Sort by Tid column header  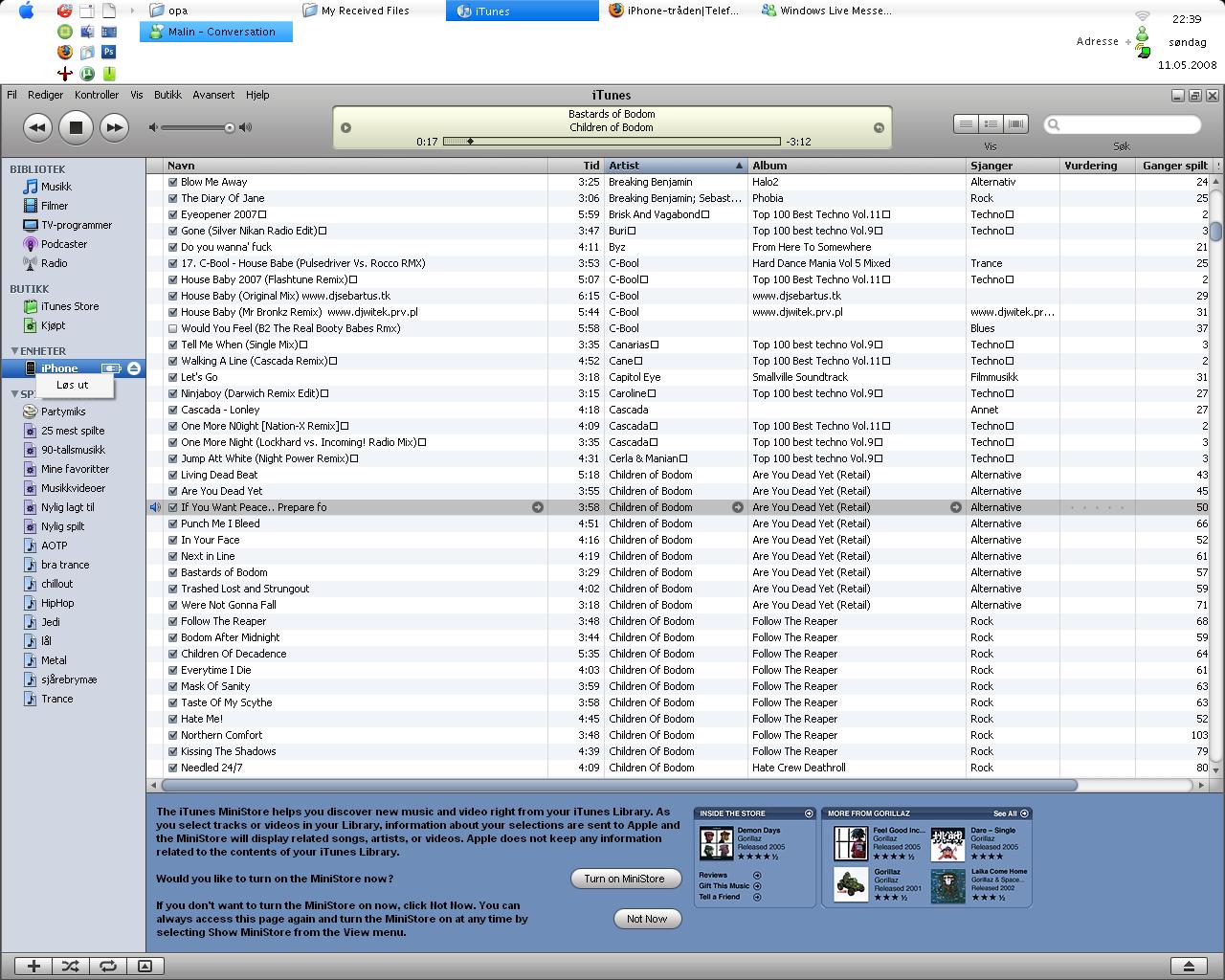[x=577, y=166]
